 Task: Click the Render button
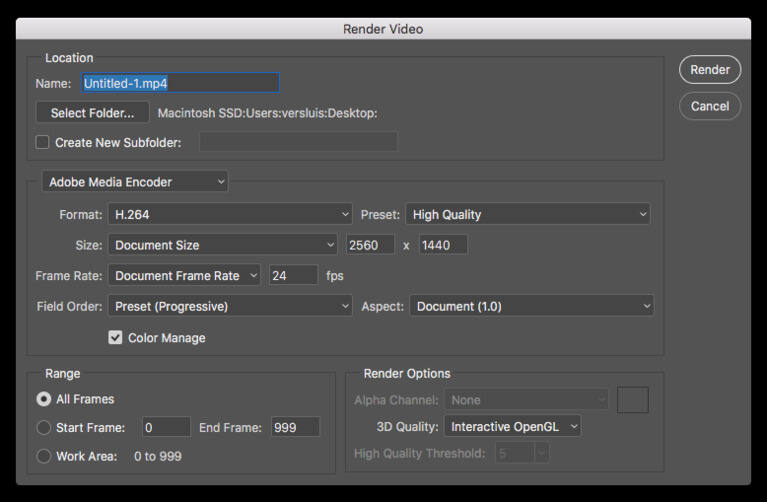click(x=710, y=70)
